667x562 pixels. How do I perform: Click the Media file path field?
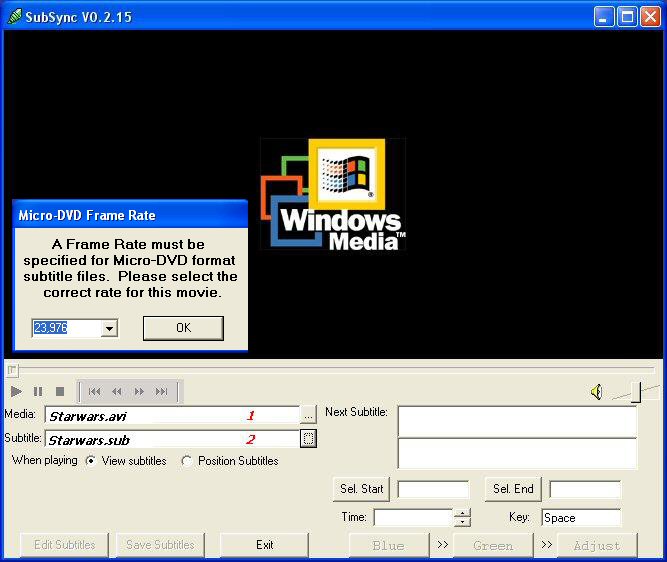pyautogui.click(x=172, y=415)
